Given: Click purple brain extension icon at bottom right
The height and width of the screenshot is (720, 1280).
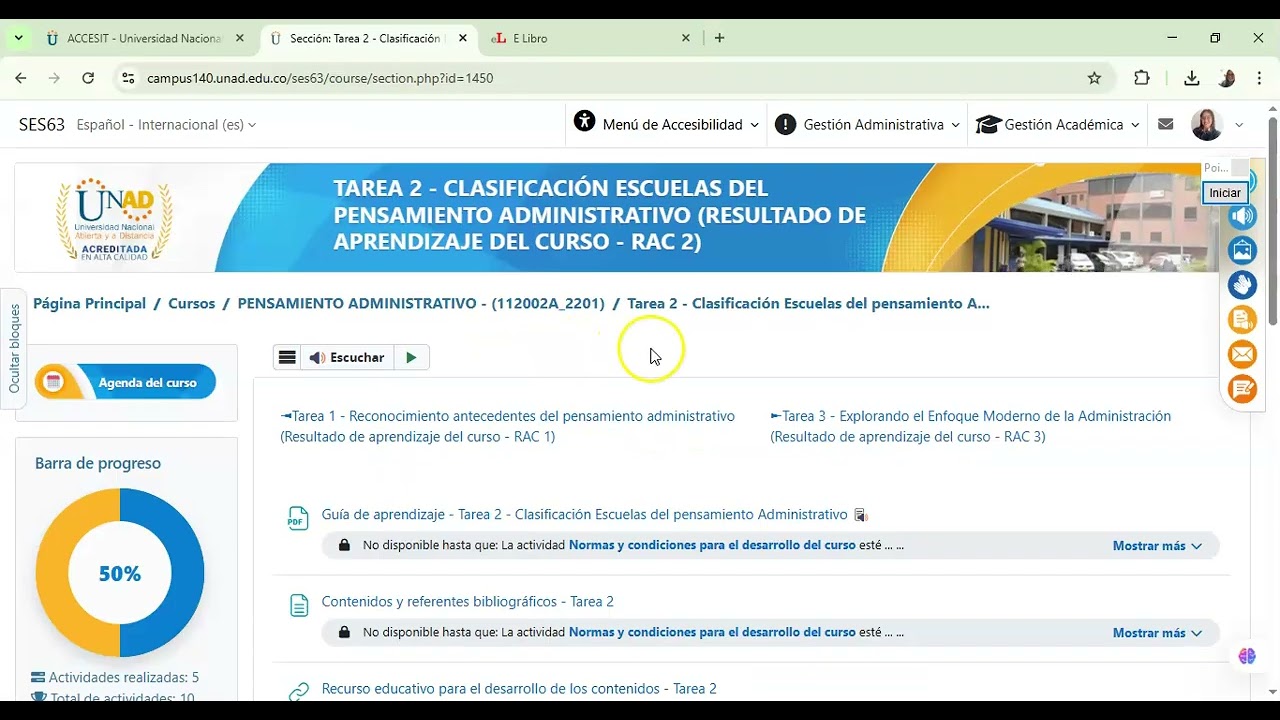Looking at the screenshot, I should point(1246,656).
